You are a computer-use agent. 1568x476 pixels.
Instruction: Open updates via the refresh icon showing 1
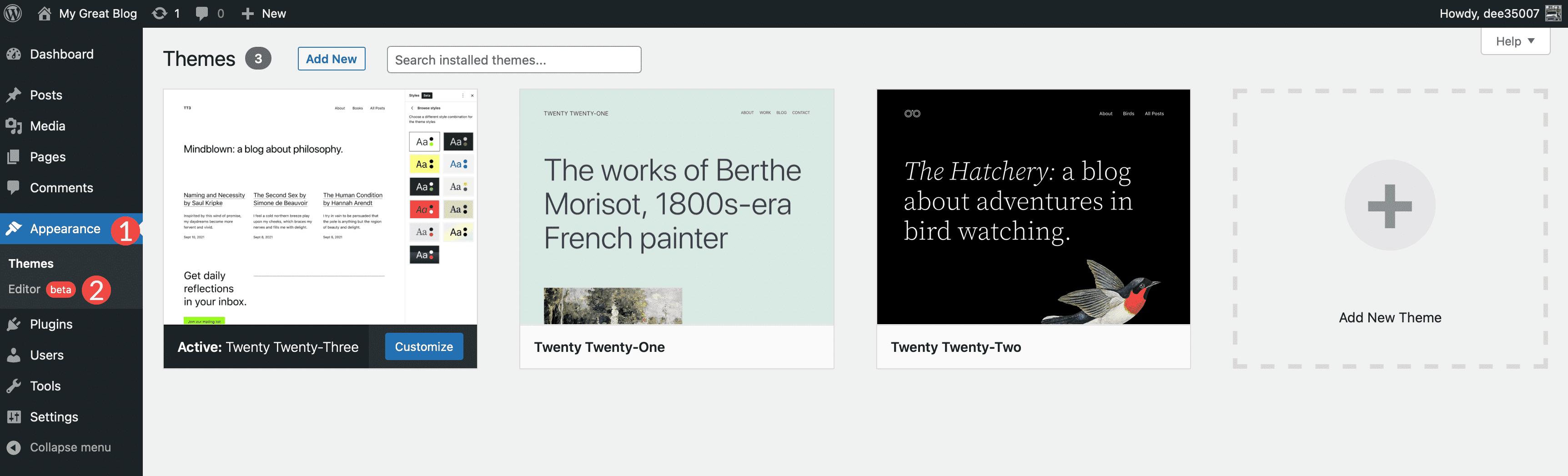[x=160, y=13]
